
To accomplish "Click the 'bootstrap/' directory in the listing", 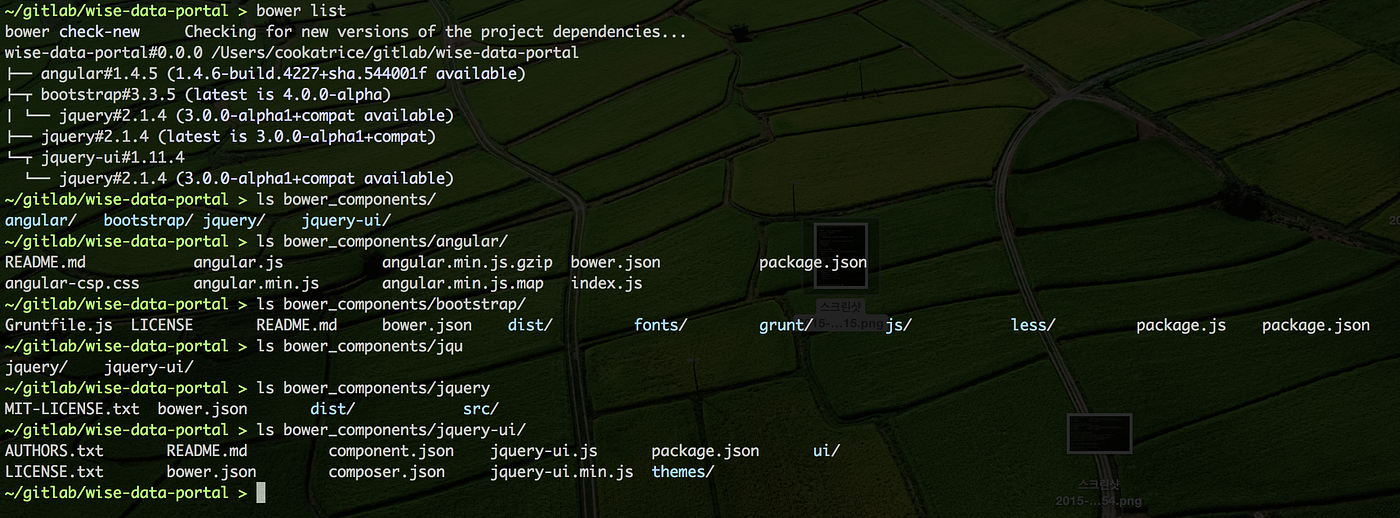I will (148, 221).
